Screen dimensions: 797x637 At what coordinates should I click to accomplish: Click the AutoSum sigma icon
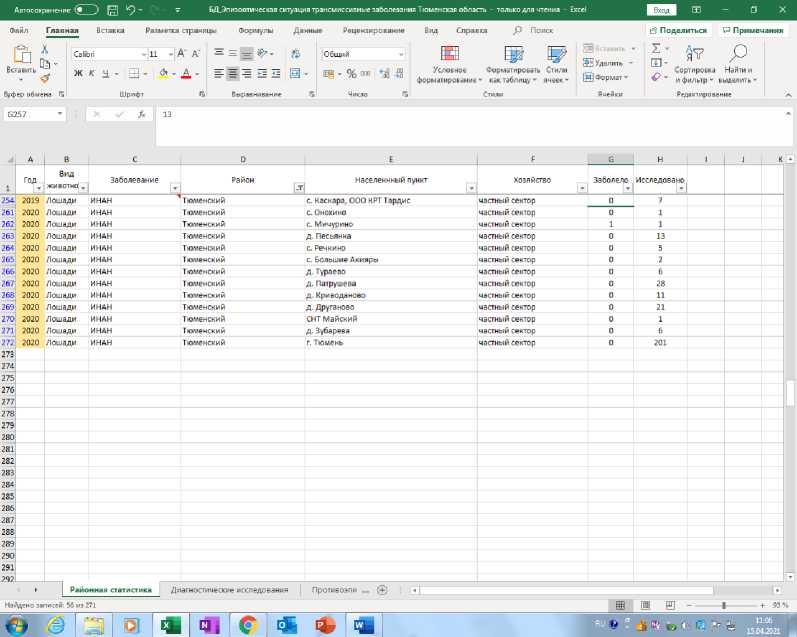click(655, 48)
